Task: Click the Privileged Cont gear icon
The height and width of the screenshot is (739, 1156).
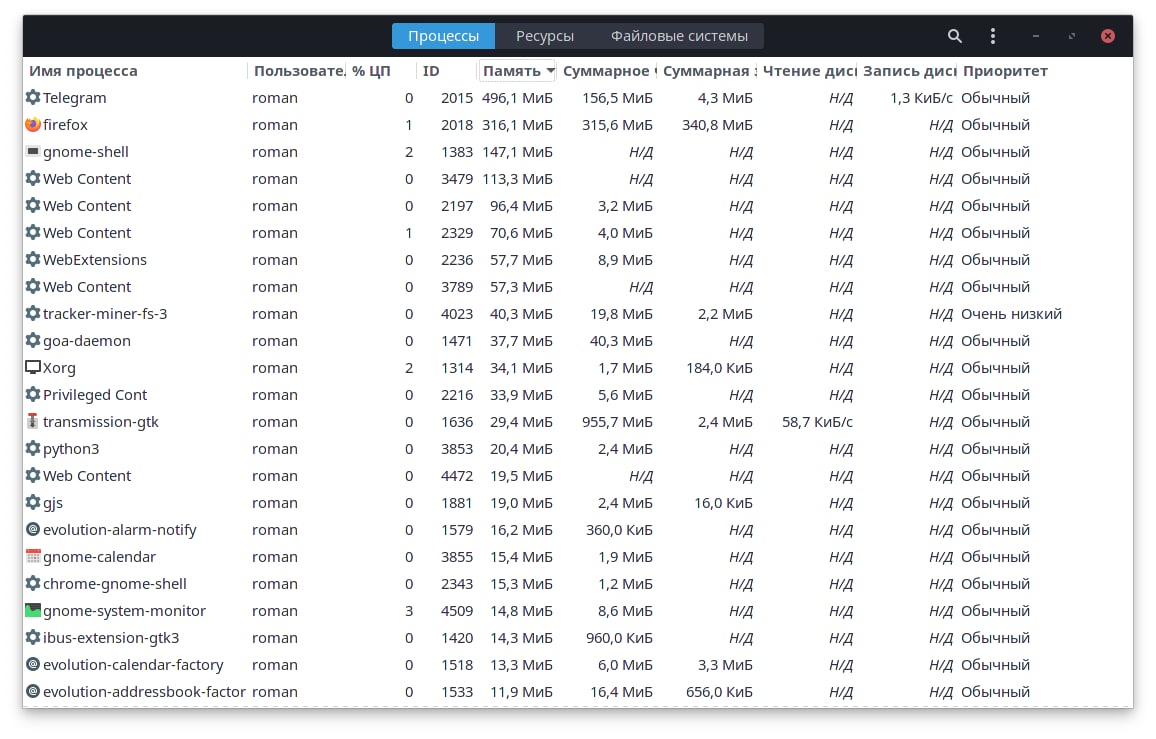Action: pyautogui.click(x=32, y=395)
